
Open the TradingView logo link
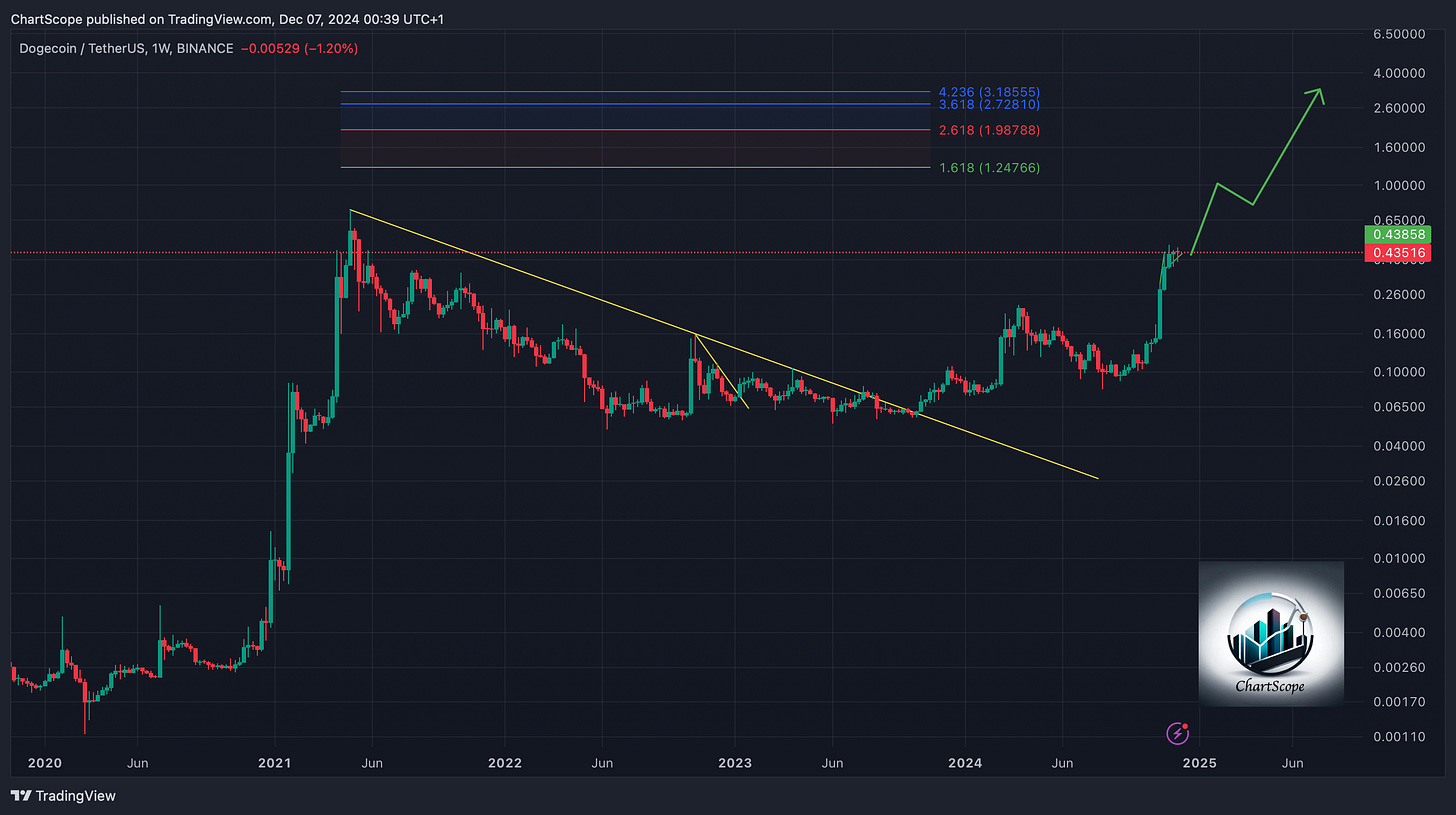[x=64, y=796]
